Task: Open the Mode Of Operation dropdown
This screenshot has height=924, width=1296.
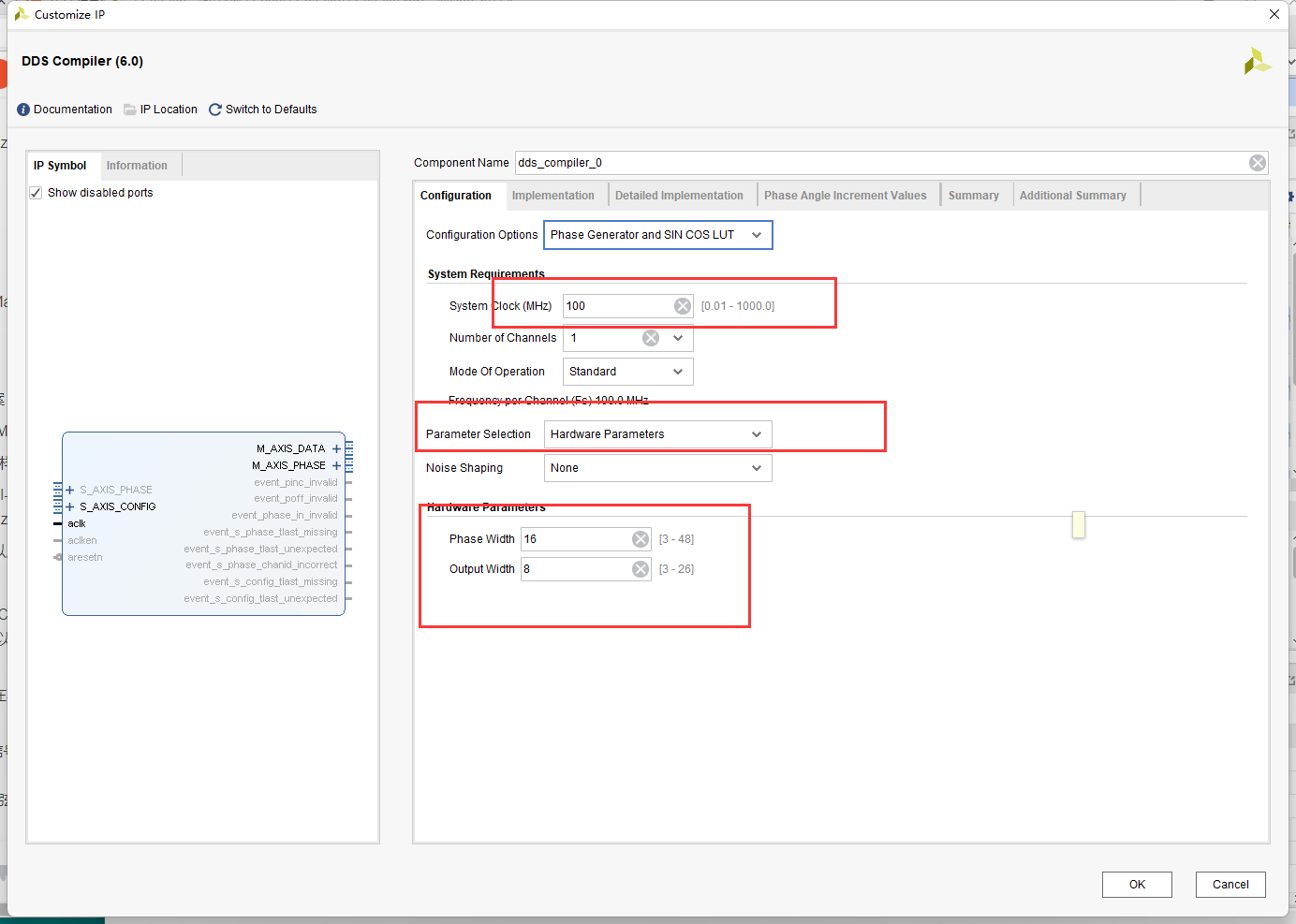Action: 627,372
